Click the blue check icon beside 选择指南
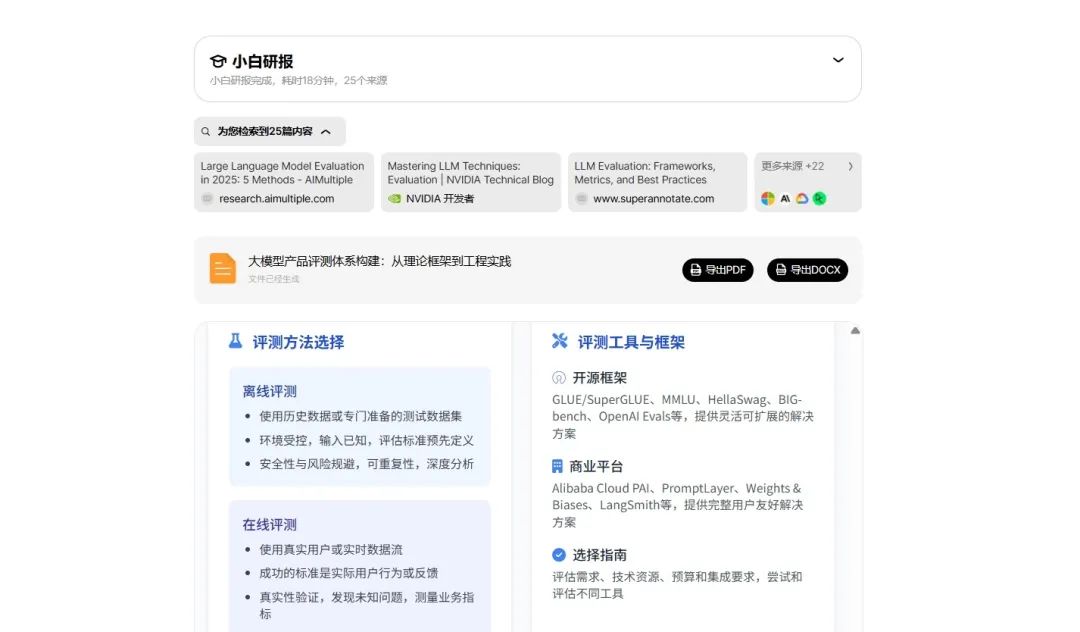The width and height of the screenshot is (1080, 632). 559,555
